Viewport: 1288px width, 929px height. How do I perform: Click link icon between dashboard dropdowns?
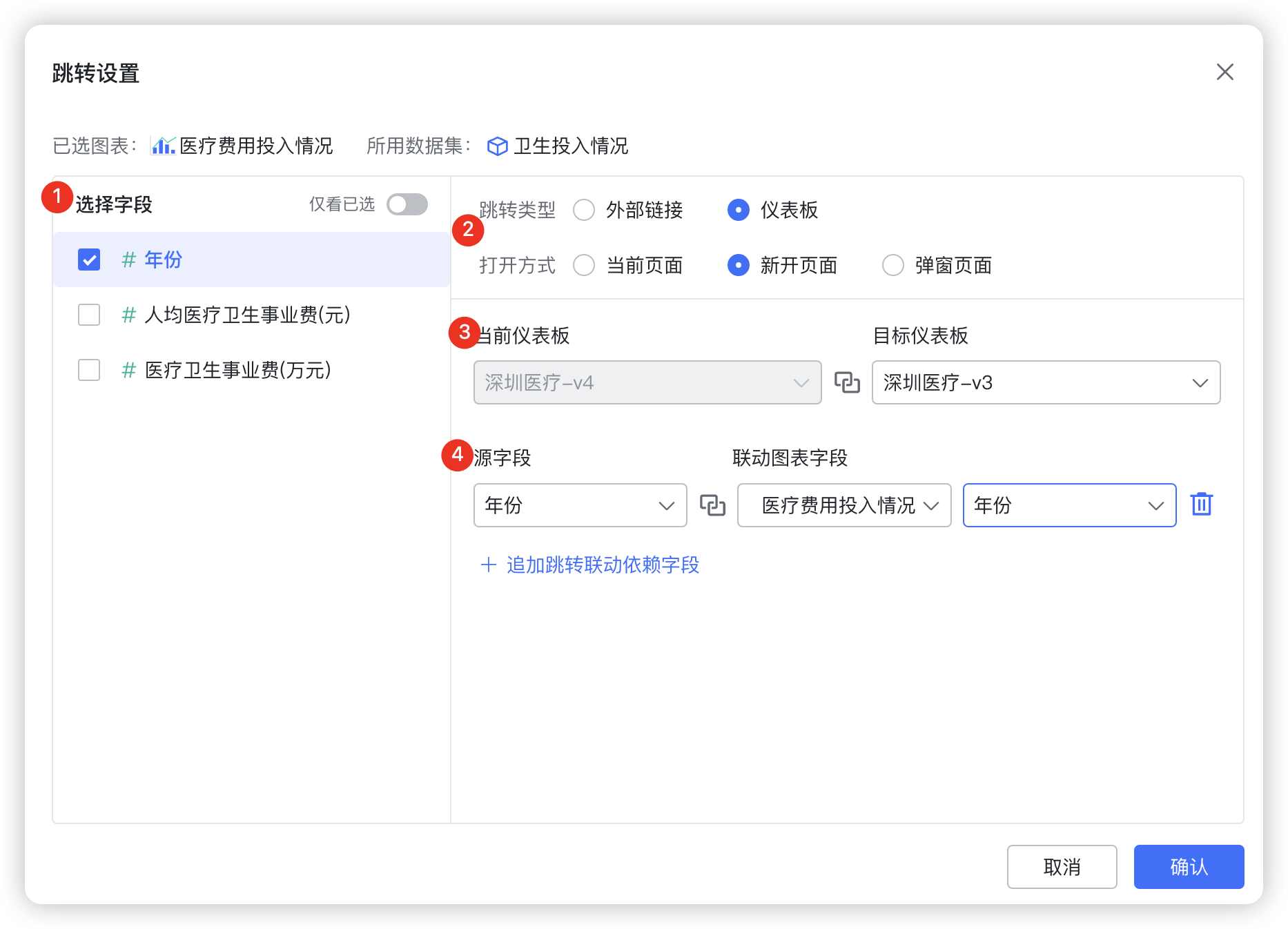(x=847, y=382)
